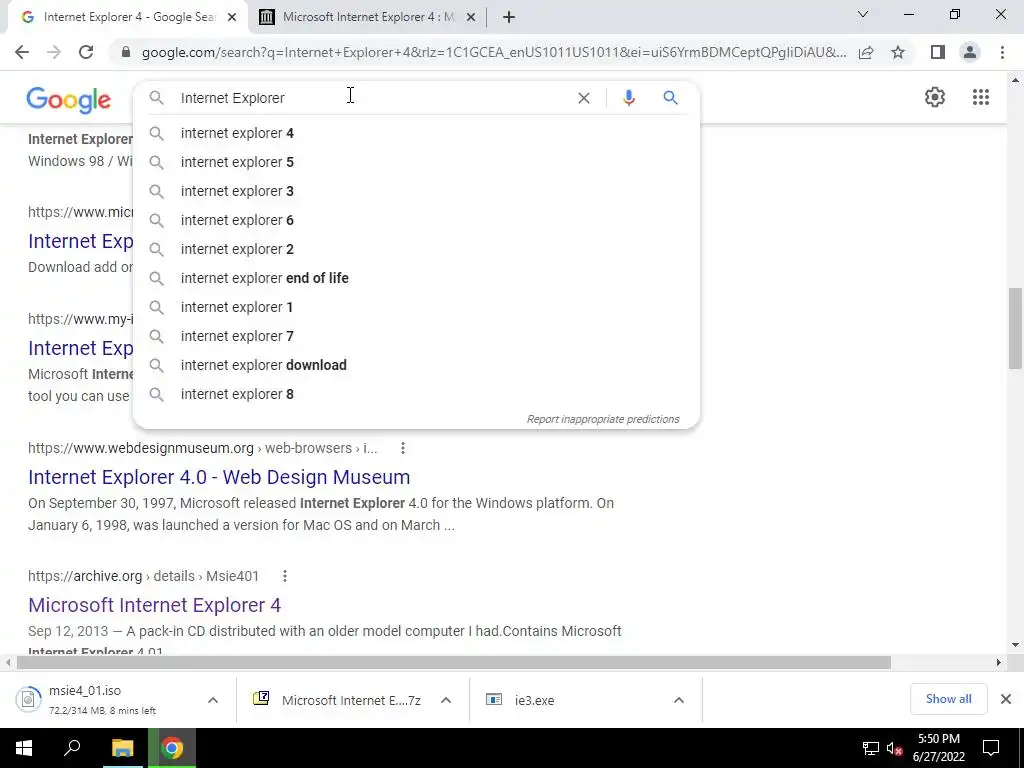The height and width of the screenshot is (768, 1024).
Task: Open the Microsoft Internet Explorer 4 archive.org result
Action: point(154,605)
